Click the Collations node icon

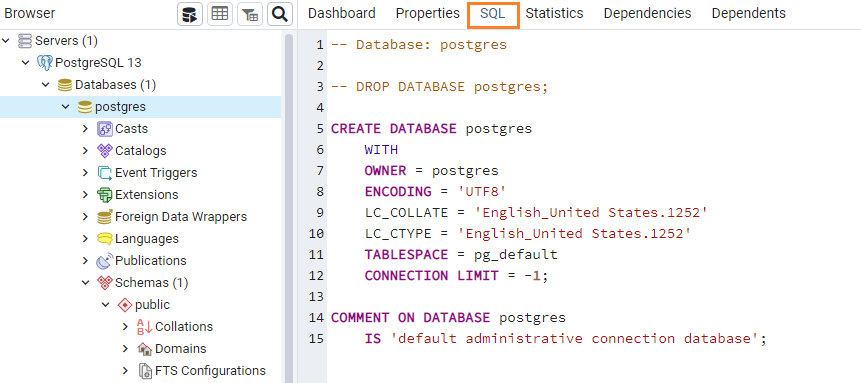coord(145,327)
